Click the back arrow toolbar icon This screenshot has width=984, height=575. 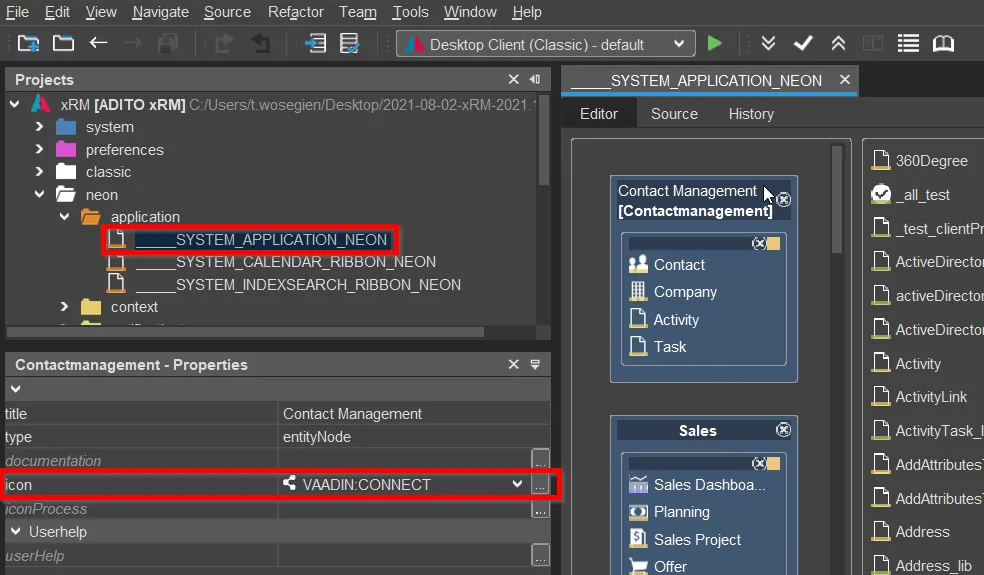[x=98, y=43]
